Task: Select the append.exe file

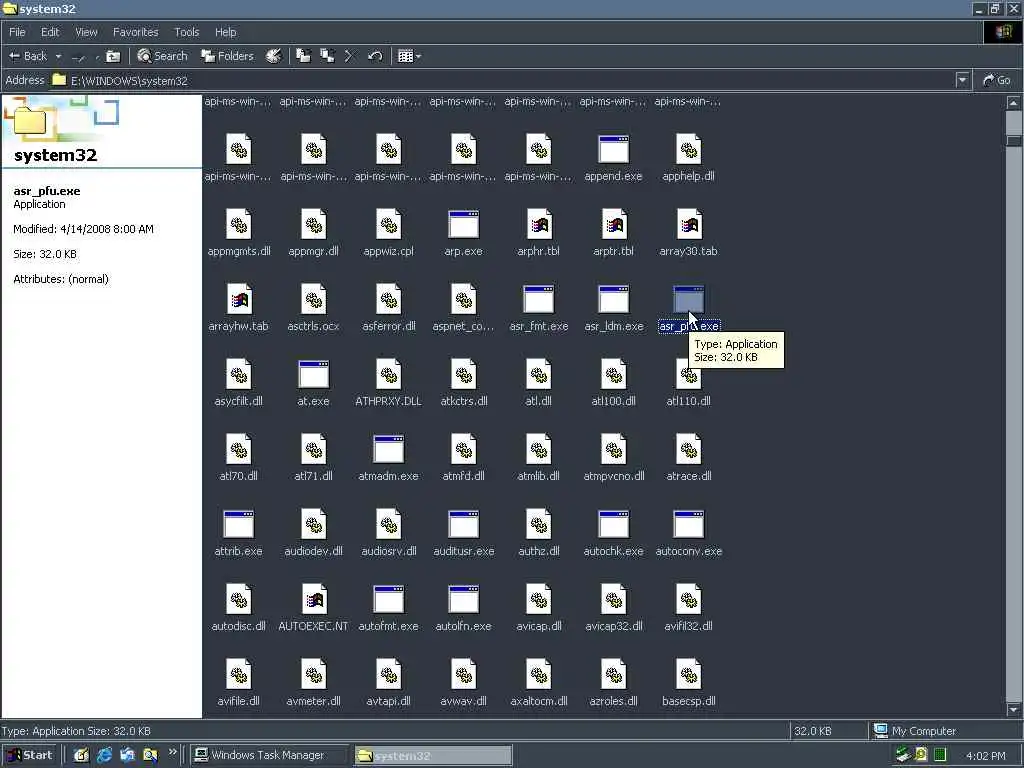Action: [x=613, y=158]
